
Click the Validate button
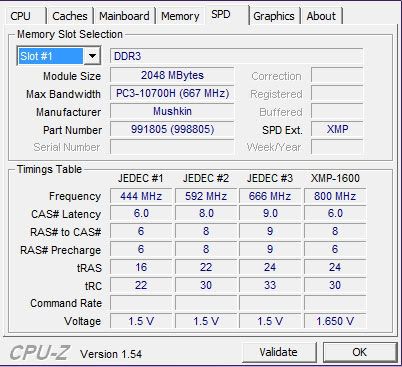[x=279, y=352]
